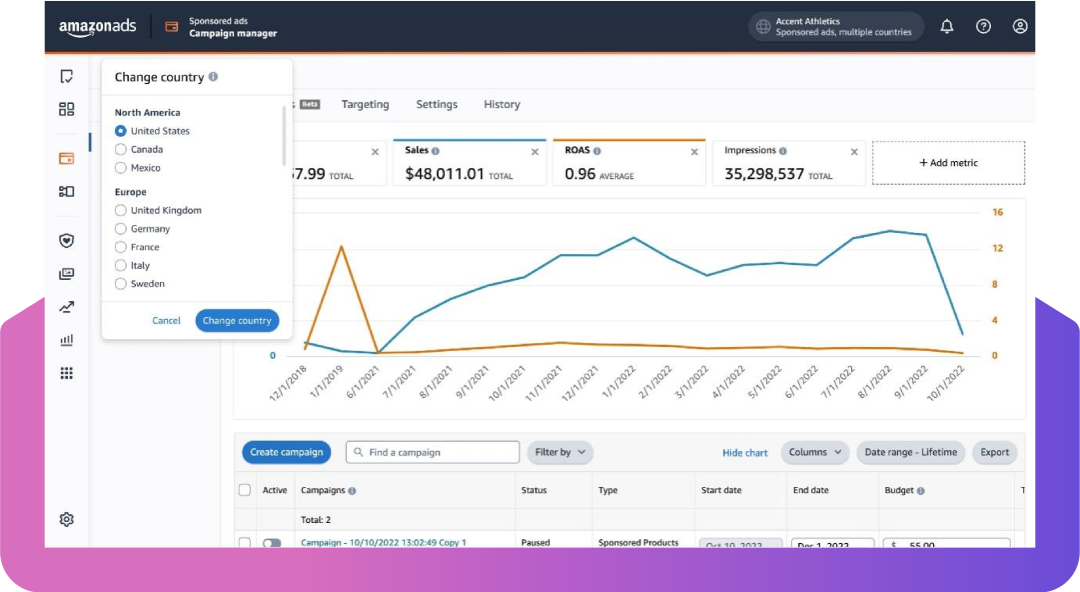Remove the Impressions metric card
The height and width of the screenshot is (592, 1080).
click(854, 152)
